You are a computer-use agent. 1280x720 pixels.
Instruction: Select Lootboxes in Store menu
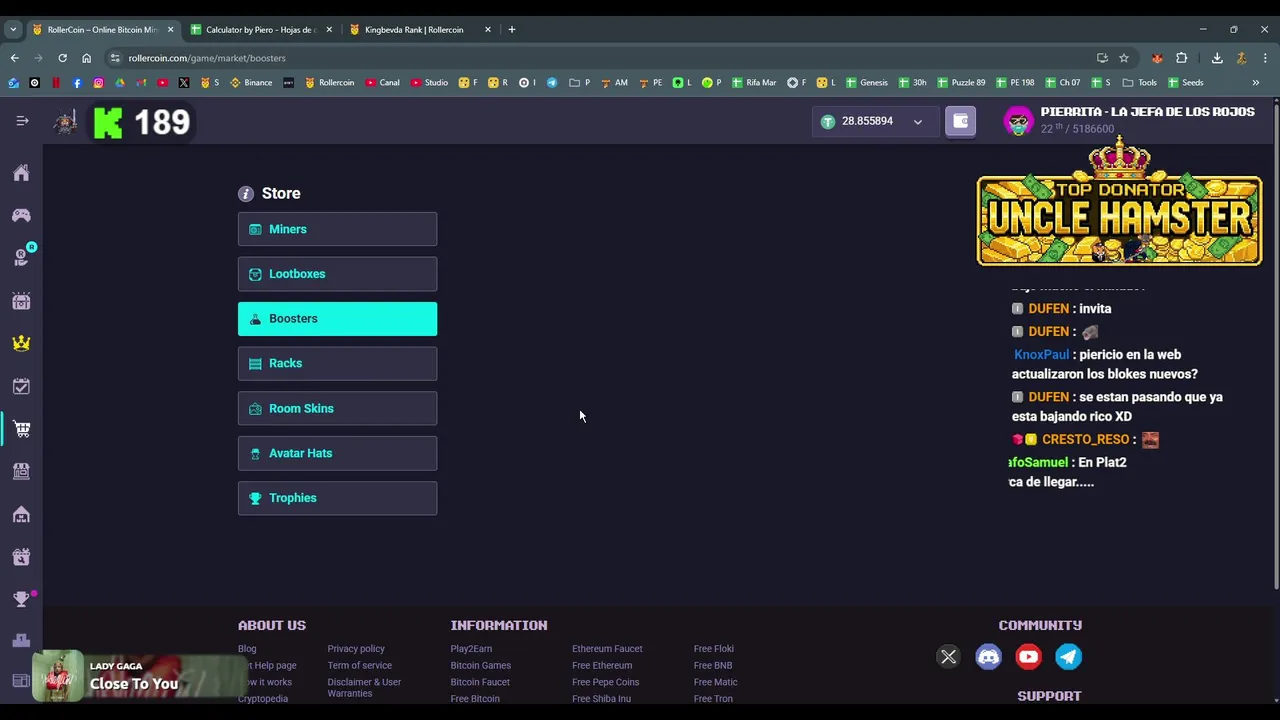337,274
